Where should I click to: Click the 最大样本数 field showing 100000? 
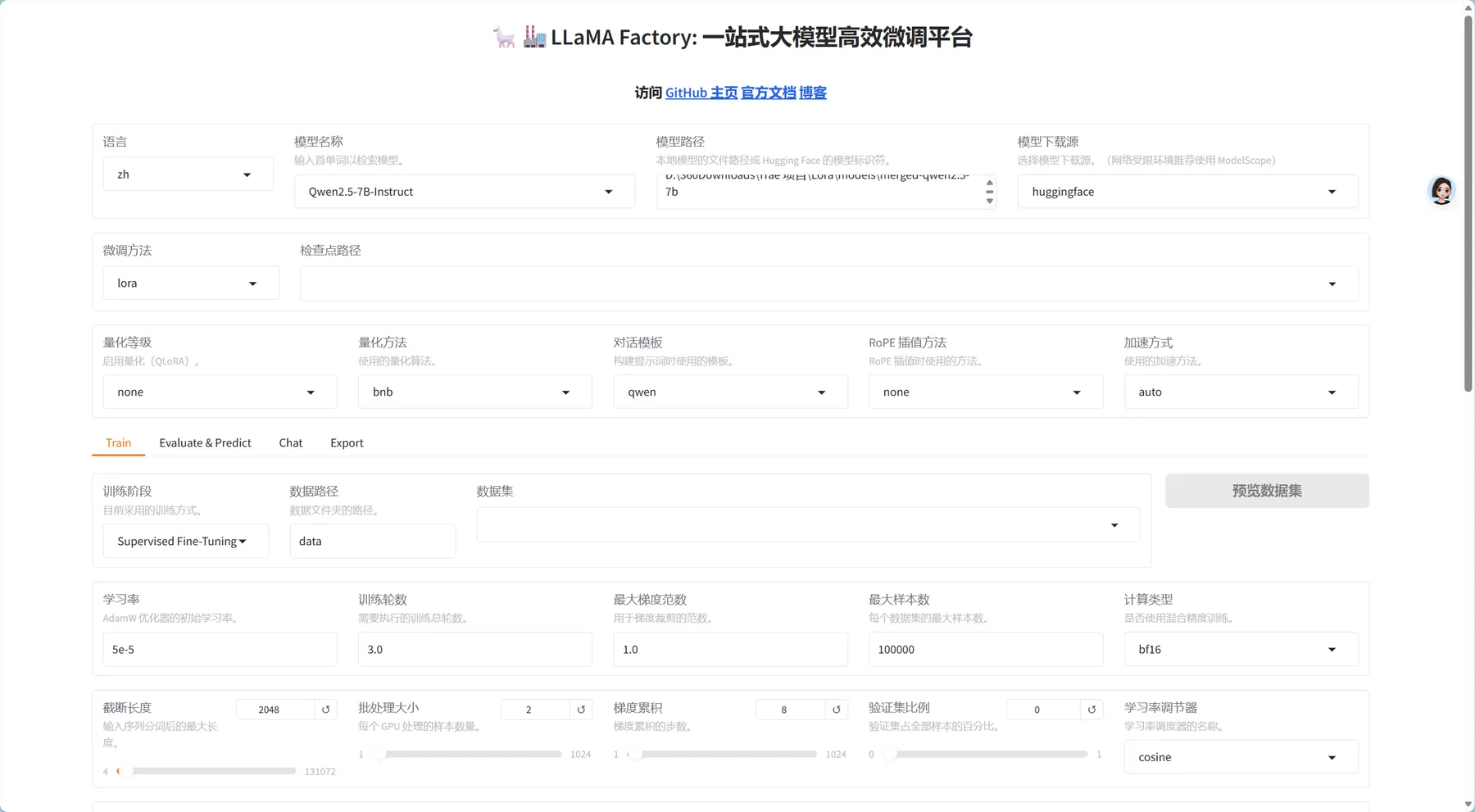click(986, 650)
